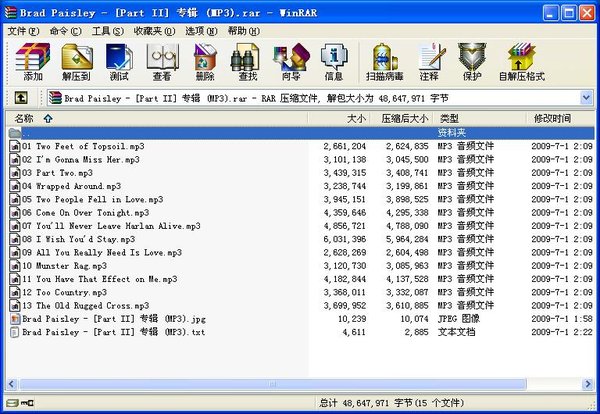600x414 pixels.
Task: Open the 文件(F) menu
Action: tap(23, 31)
